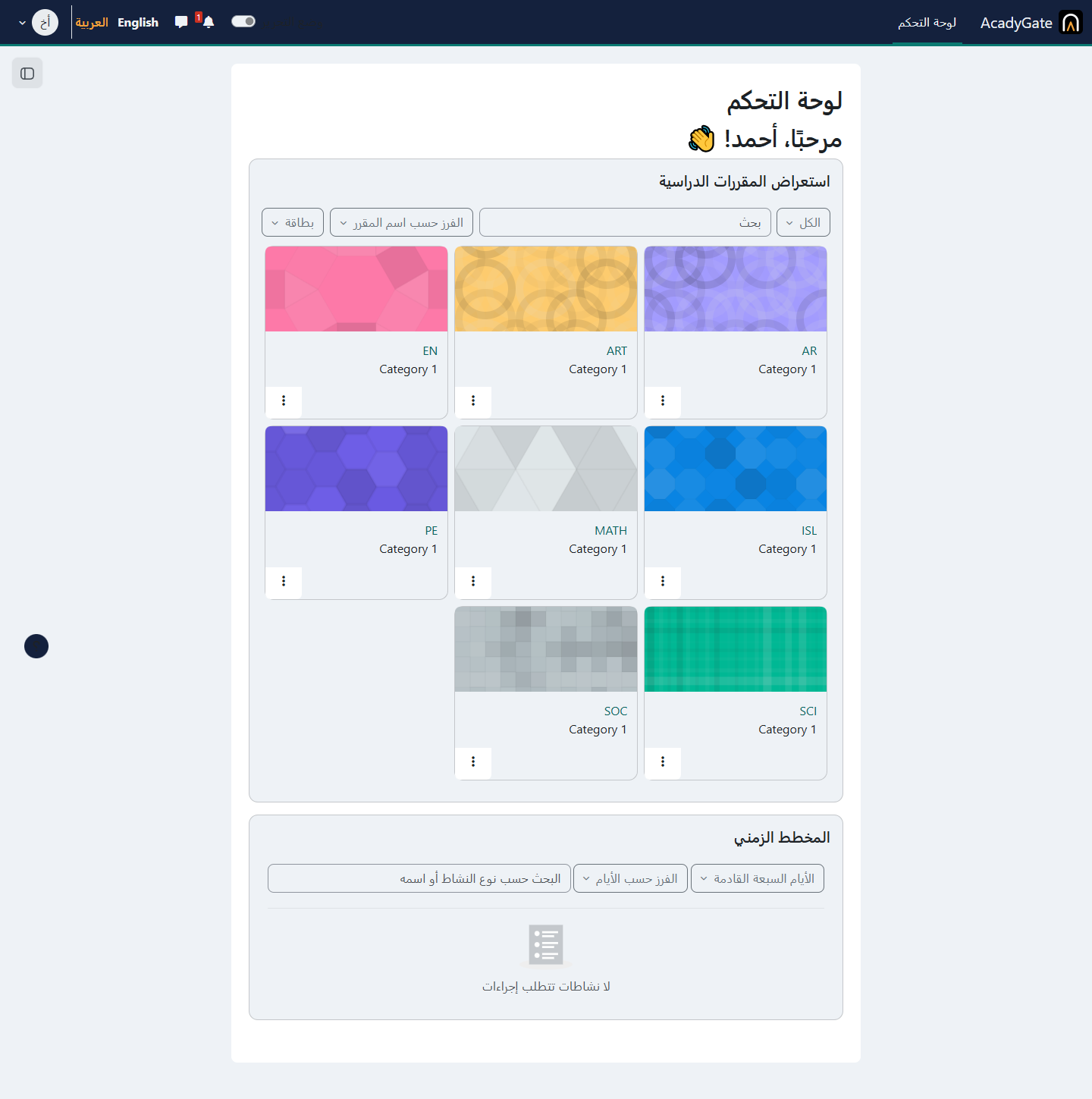The image size is (1092, 1099).
Task: Open the three-dot menu on ART course
Action: 473,400
